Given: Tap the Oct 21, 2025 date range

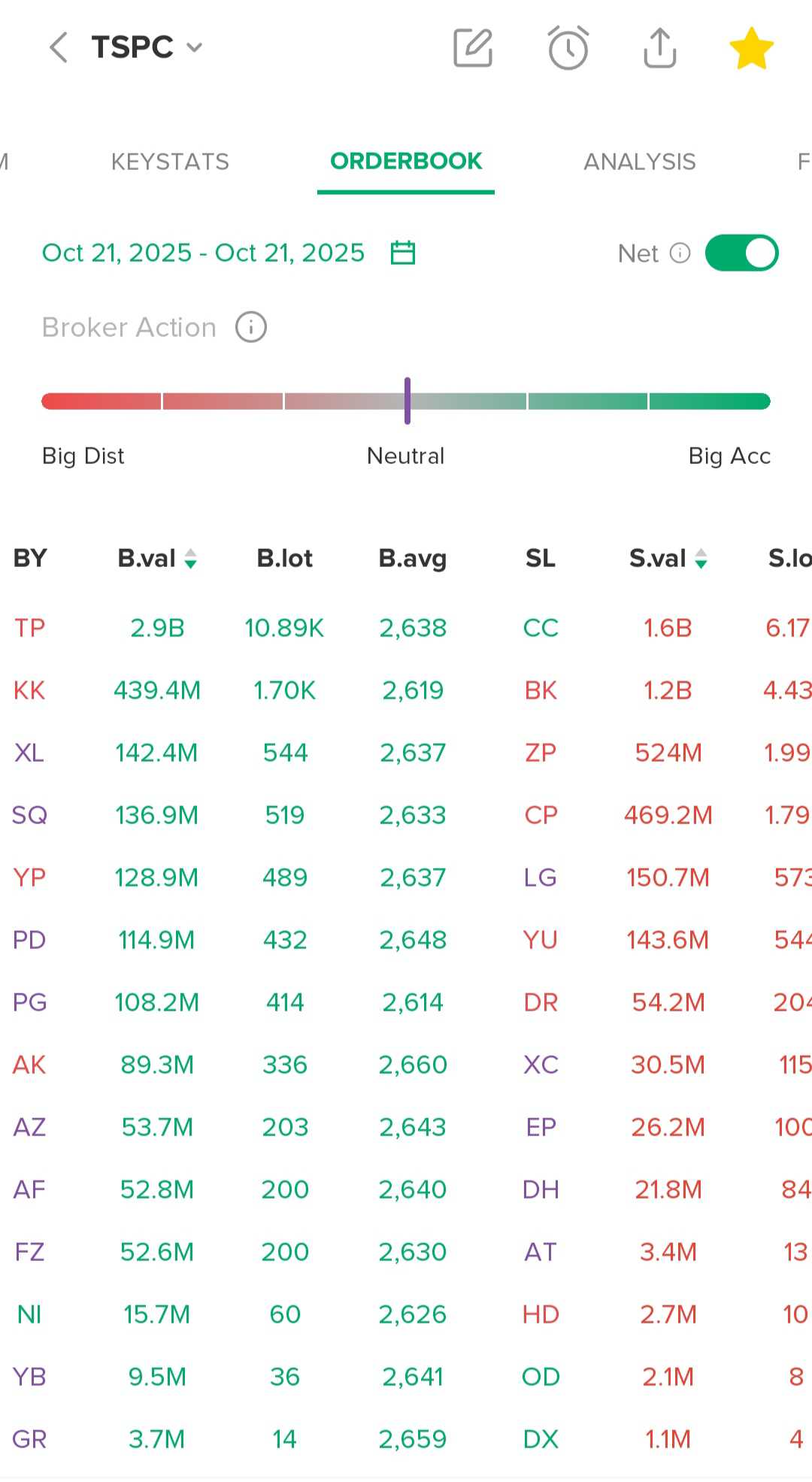Looking at the screenshot, I should tap(203, 253).
